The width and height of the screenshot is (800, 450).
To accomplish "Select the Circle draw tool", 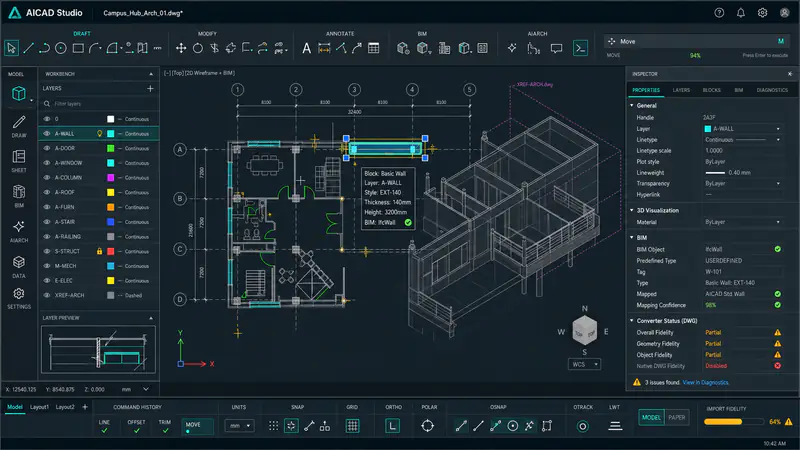I will [x=61, y=48].
